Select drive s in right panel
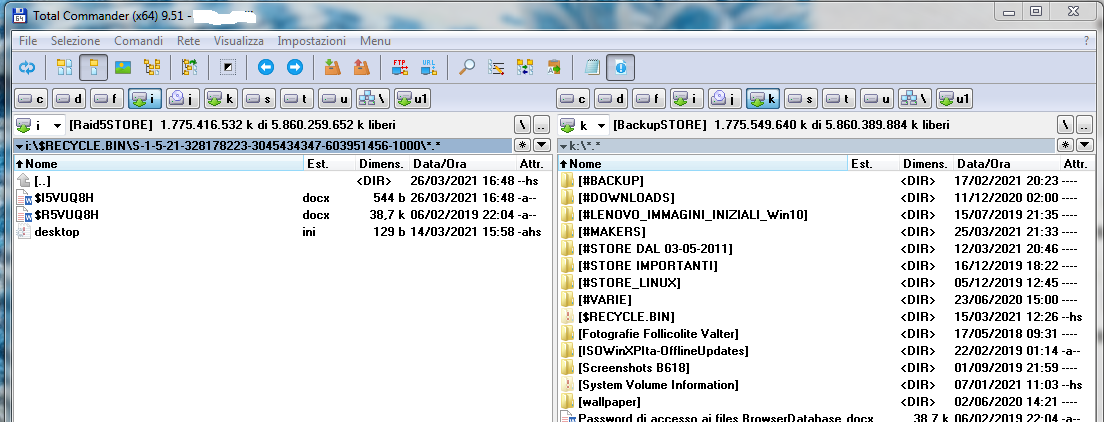The width and height of the screenshot is (1104, 422). tap(801, 99)
